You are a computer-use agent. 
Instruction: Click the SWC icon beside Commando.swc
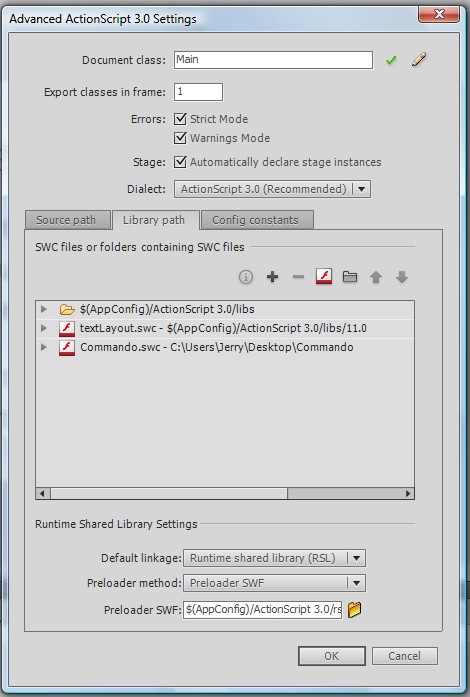[67, 348]
